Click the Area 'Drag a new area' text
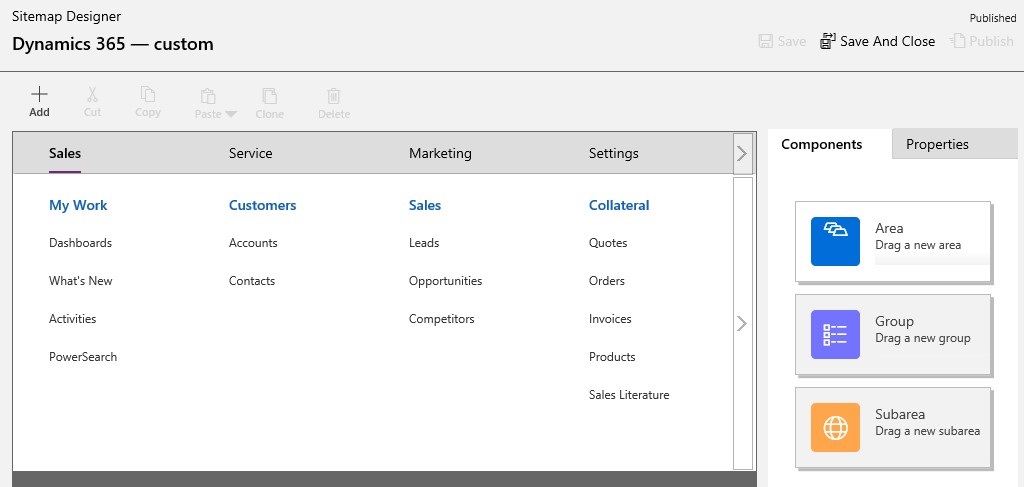 918,245
